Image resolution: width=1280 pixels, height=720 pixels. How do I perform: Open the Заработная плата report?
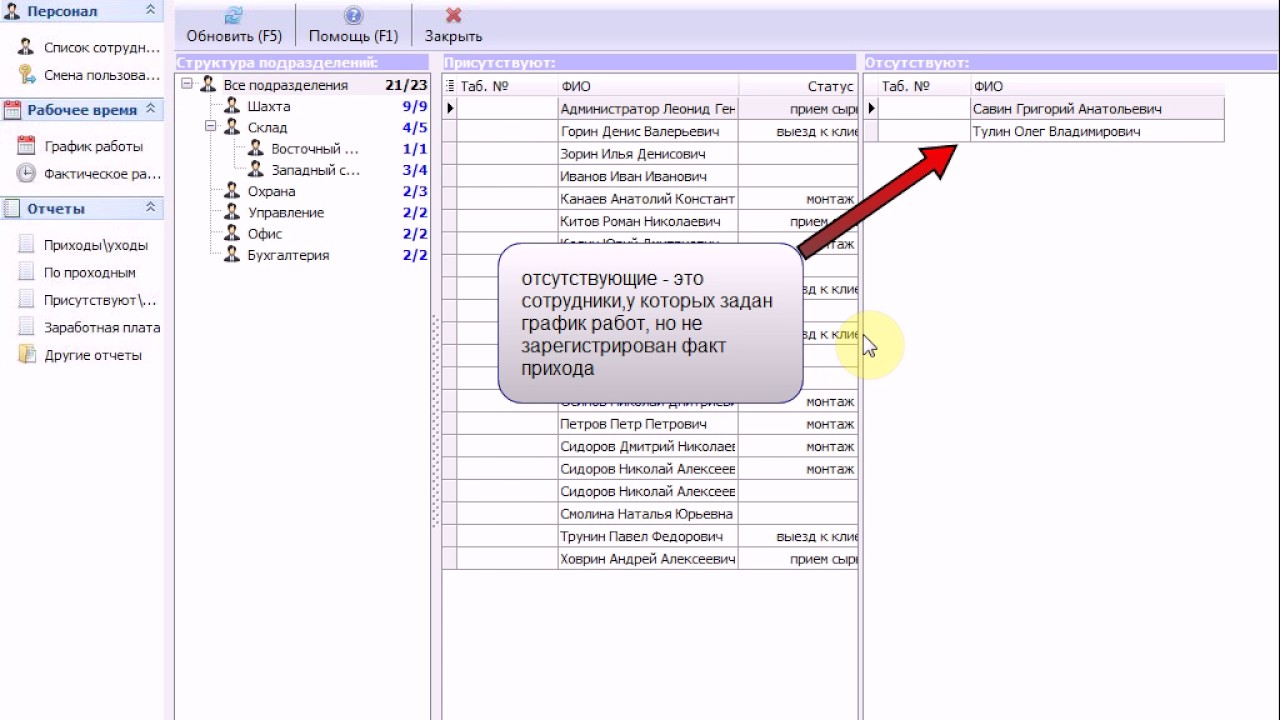(x=102, y=327)
